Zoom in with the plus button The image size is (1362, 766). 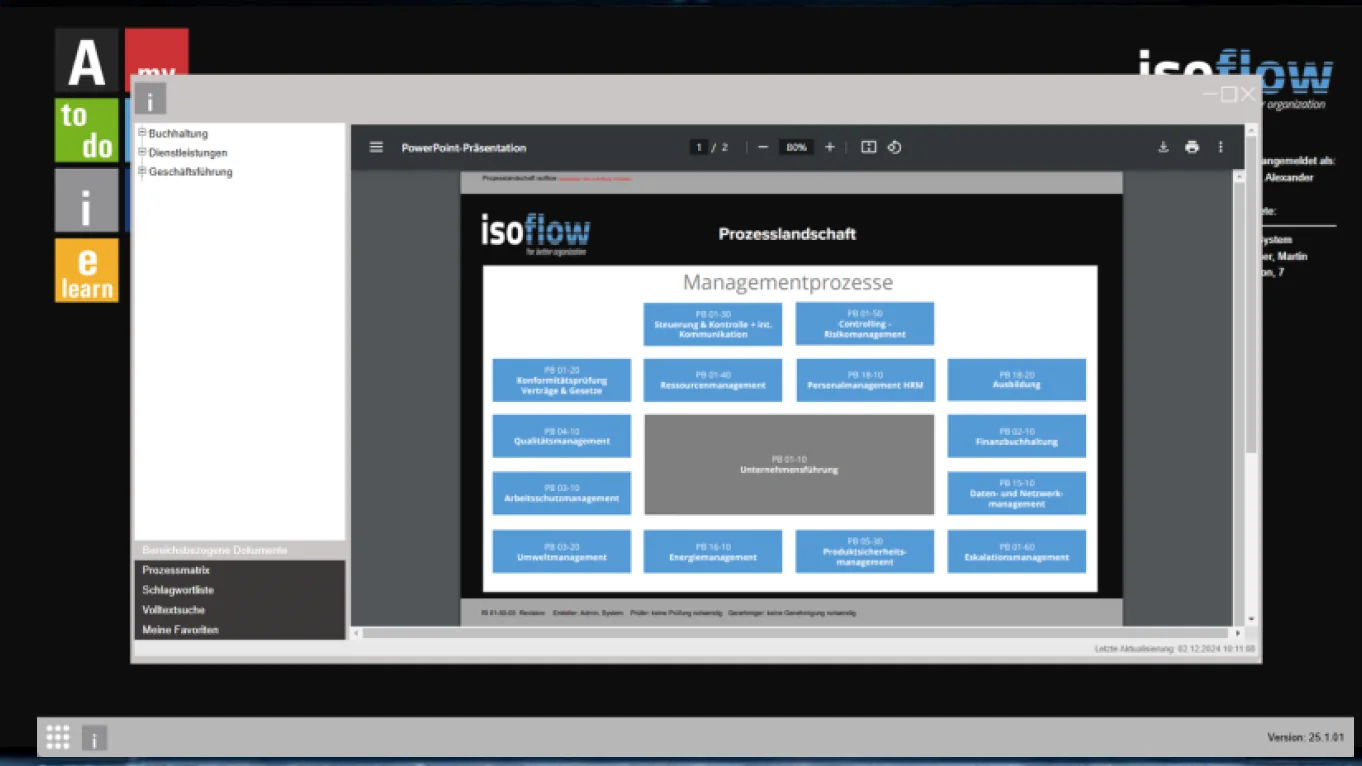(x=829, y=147)
